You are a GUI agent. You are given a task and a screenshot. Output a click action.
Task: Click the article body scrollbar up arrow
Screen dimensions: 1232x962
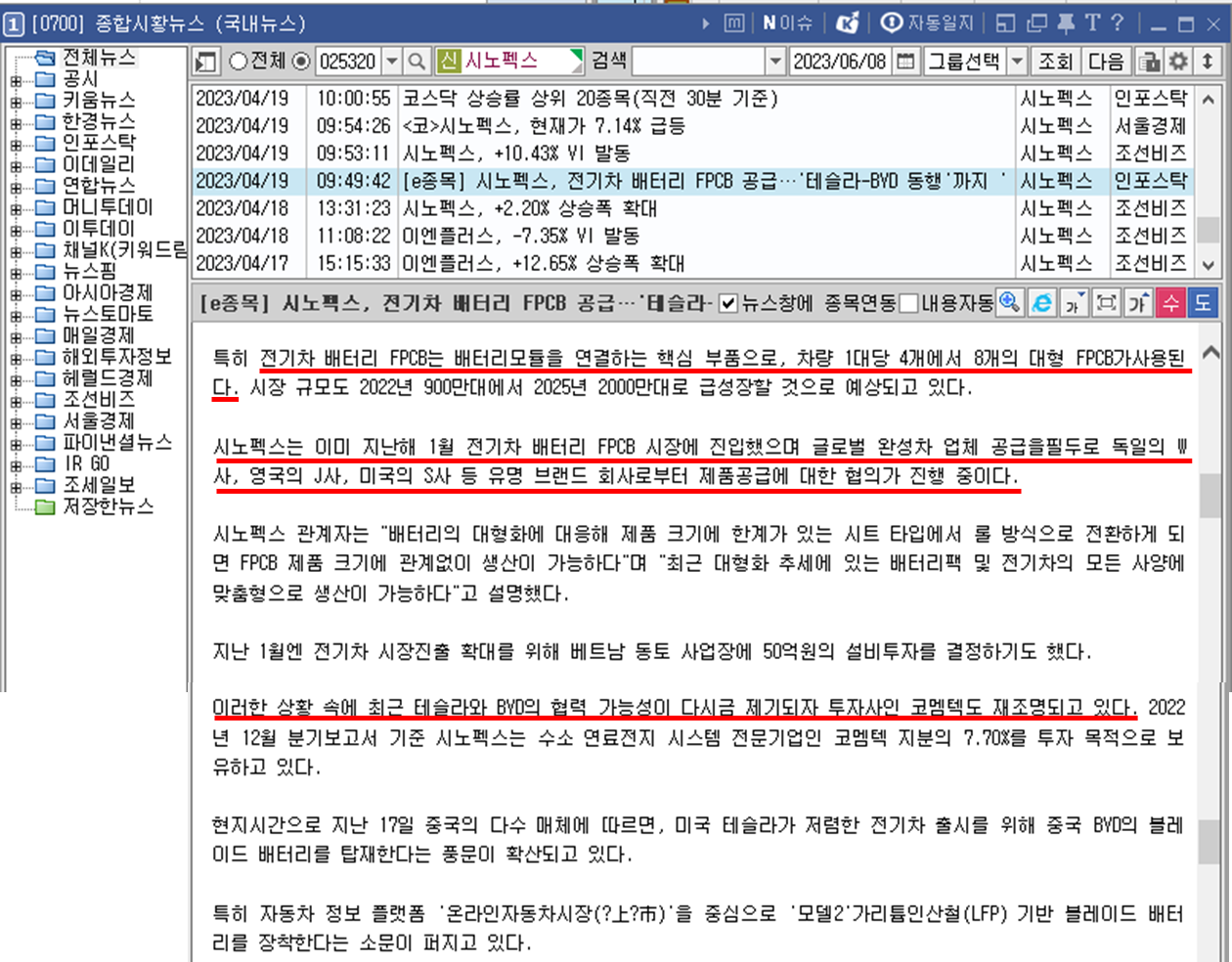(1210, 353)
